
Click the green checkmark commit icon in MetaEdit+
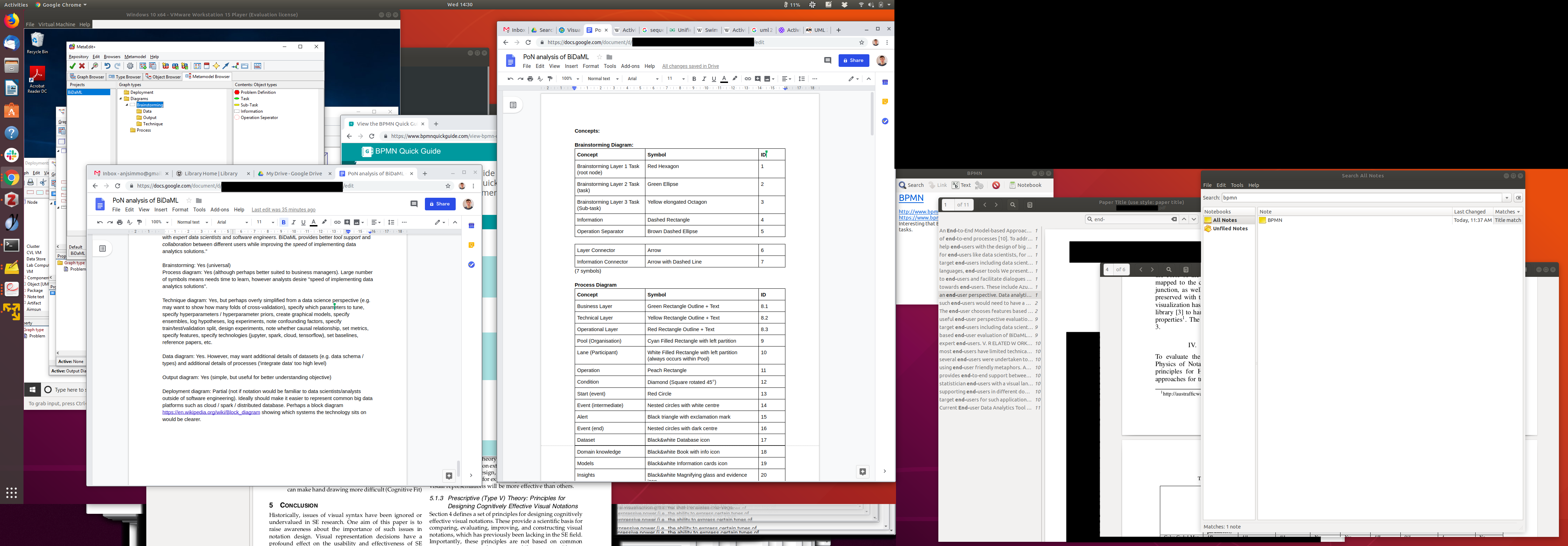(72, 66)
